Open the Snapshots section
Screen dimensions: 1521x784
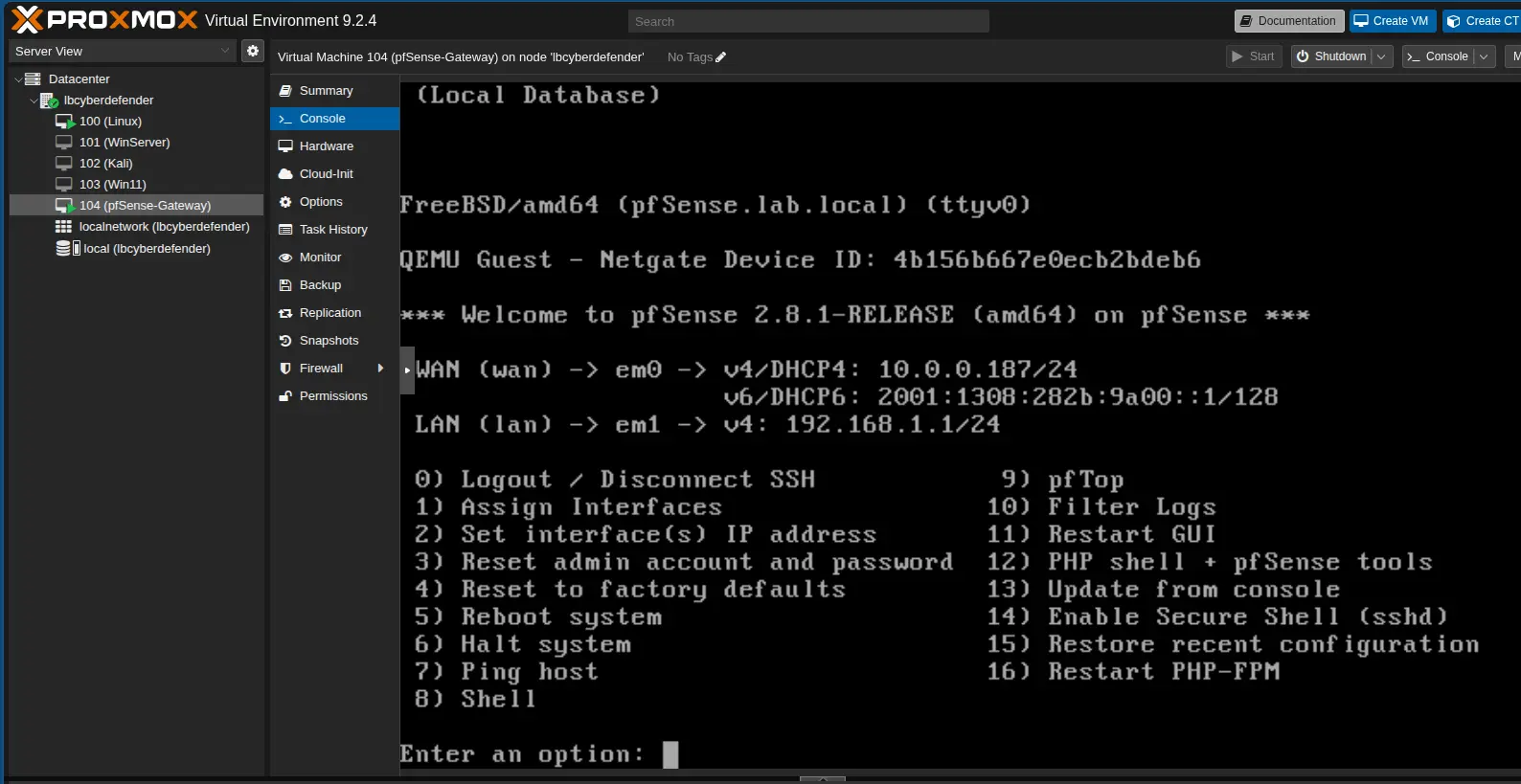(x=334, y=341)
